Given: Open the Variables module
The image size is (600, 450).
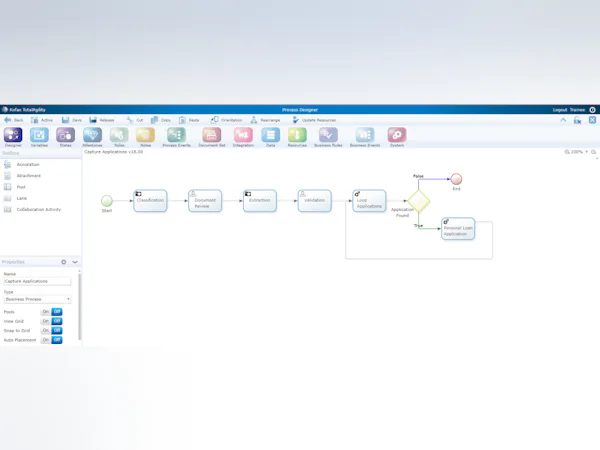Looking at the screenshot, I should pos(39,135).
